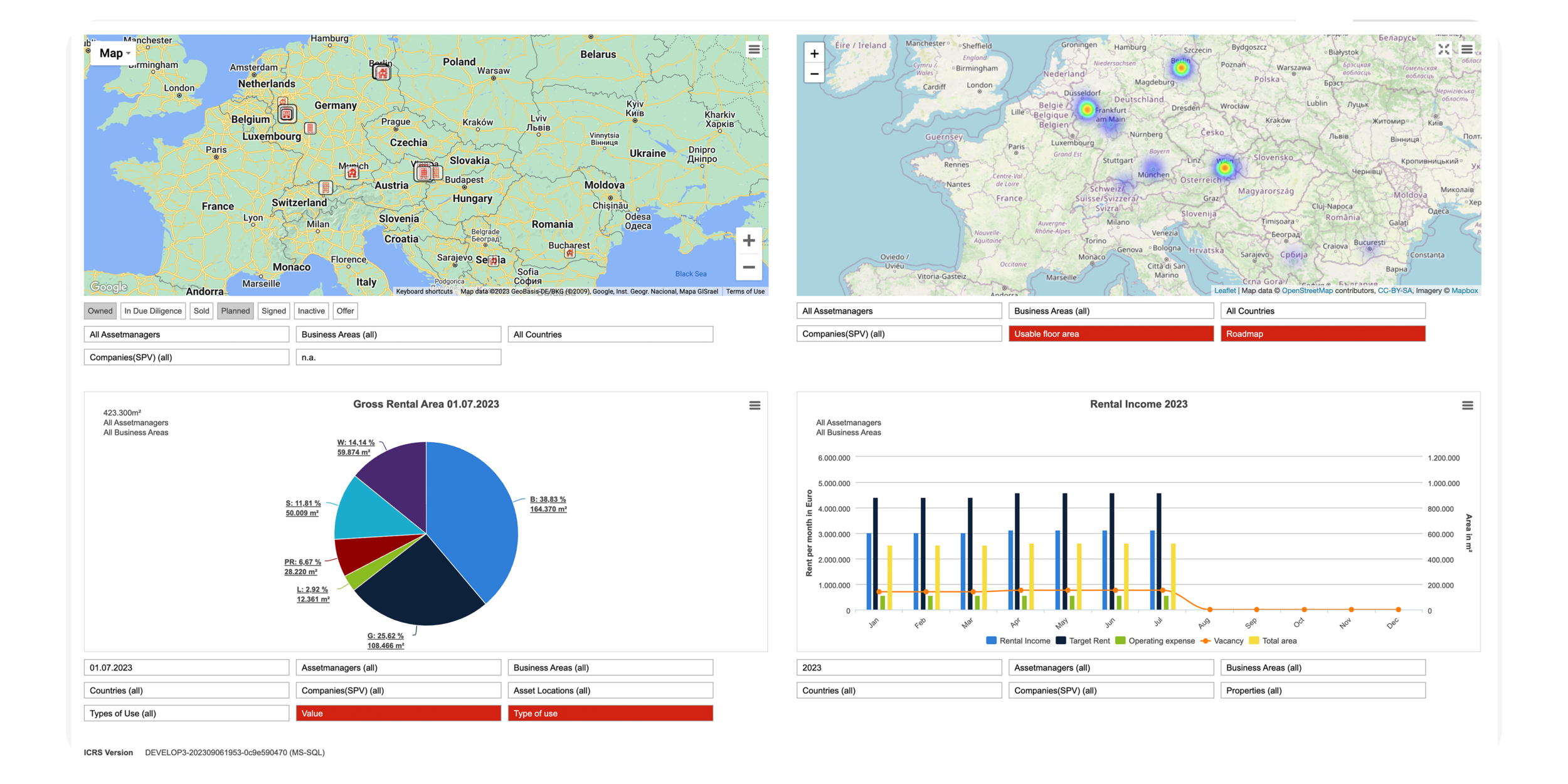
Task: Zoom out on the Leaflet heatmap
Action: 814,74
